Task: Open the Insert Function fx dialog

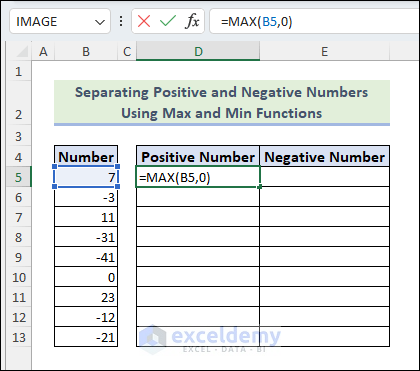Action: click(x=192, y=22)
